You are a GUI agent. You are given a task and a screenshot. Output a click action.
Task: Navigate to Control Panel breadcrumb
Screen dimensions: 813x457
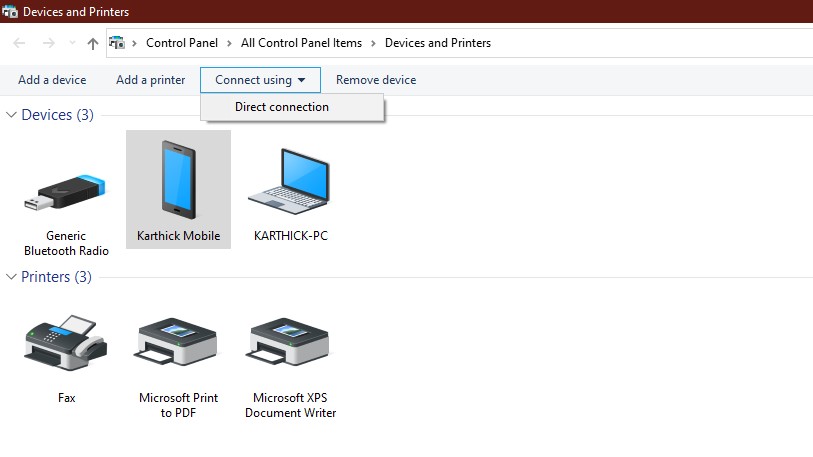(182, 43)
